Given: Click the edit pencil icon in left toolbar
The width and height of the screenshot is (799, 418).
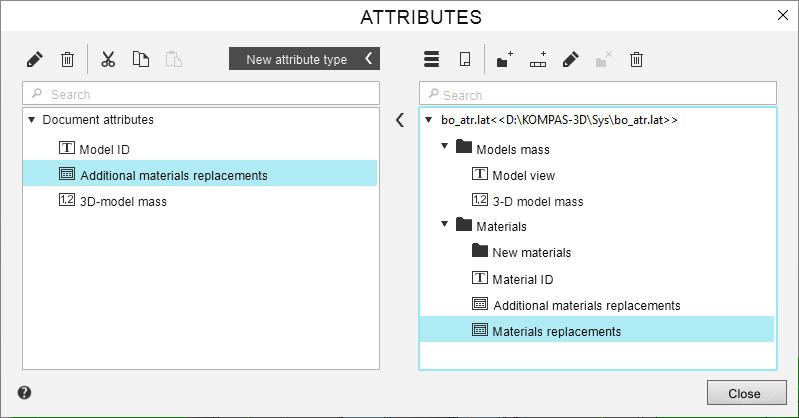Looking at the screenshot, I should [35, 60].
